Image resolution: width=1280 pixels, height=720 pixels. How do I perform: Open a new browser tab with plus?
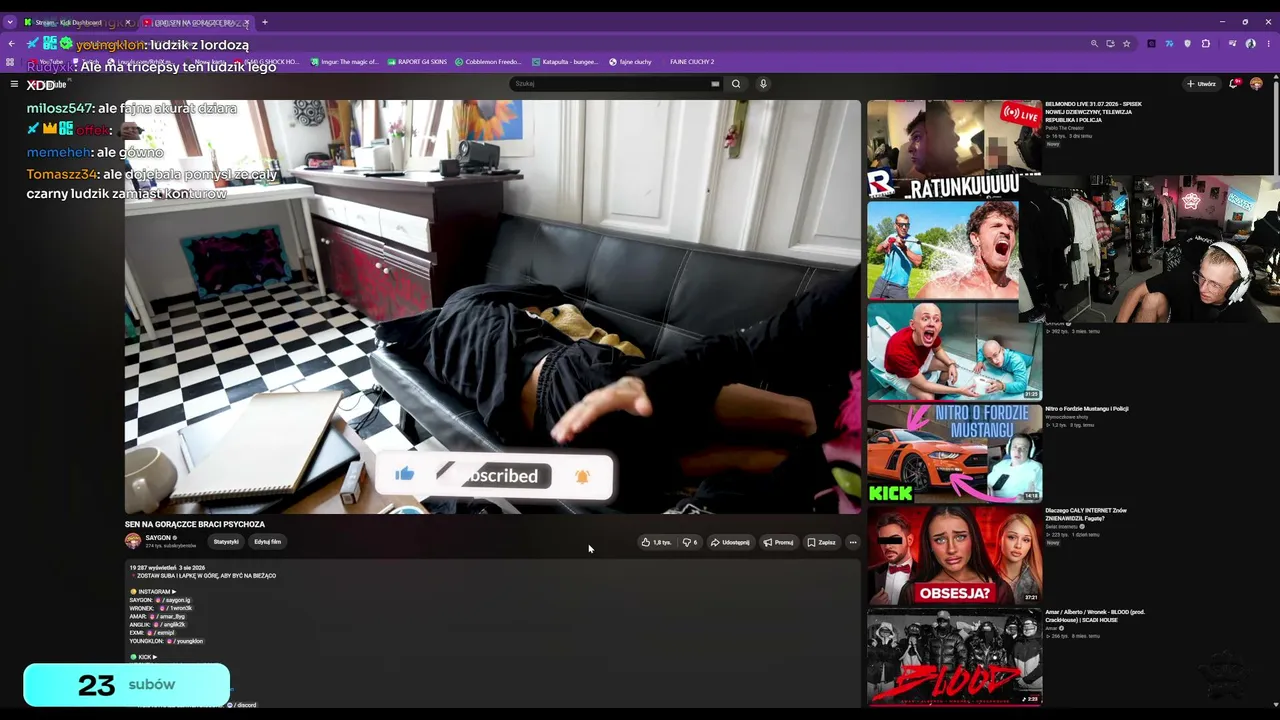(265, 22)
